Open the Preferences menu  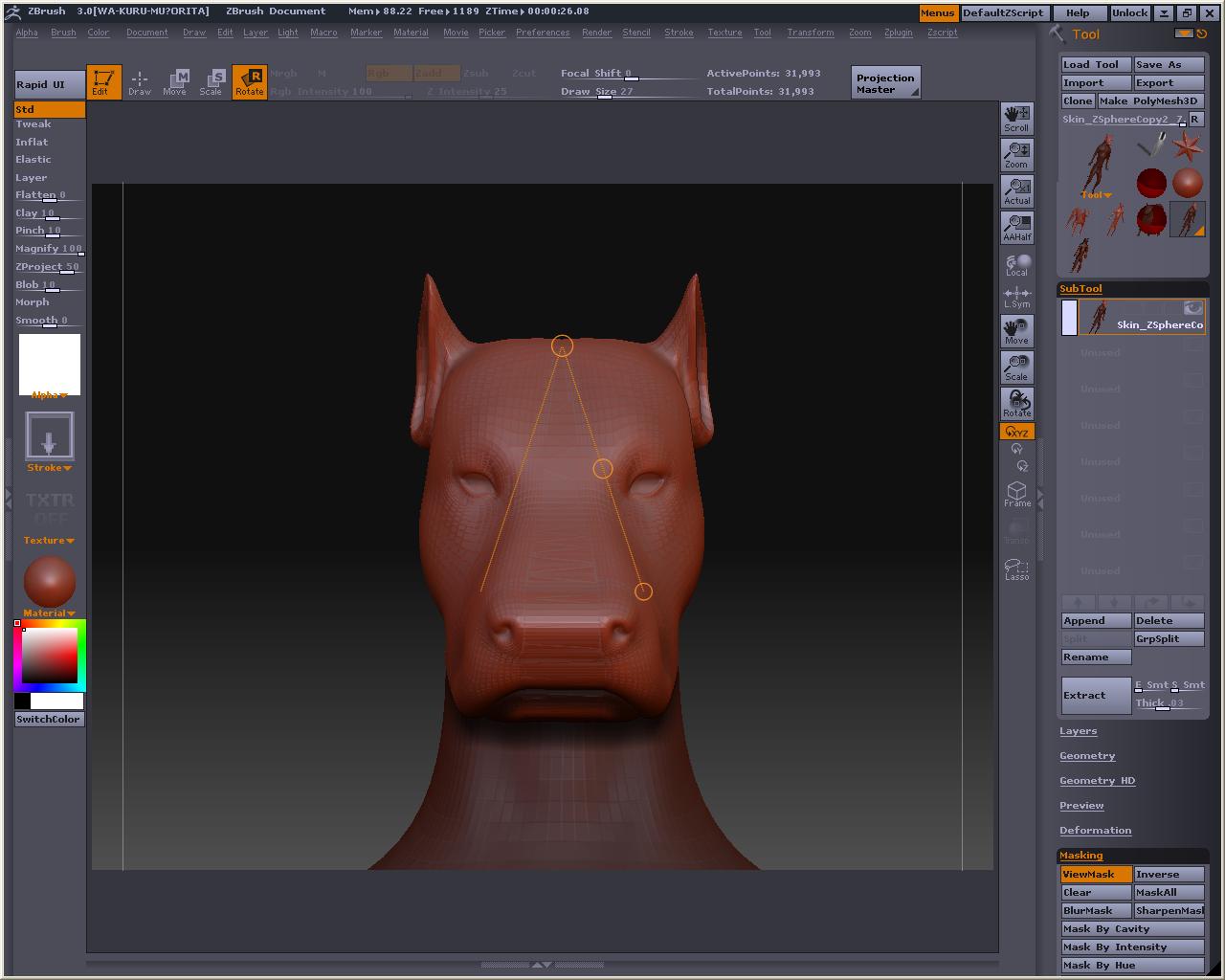(x=543, y=33)
